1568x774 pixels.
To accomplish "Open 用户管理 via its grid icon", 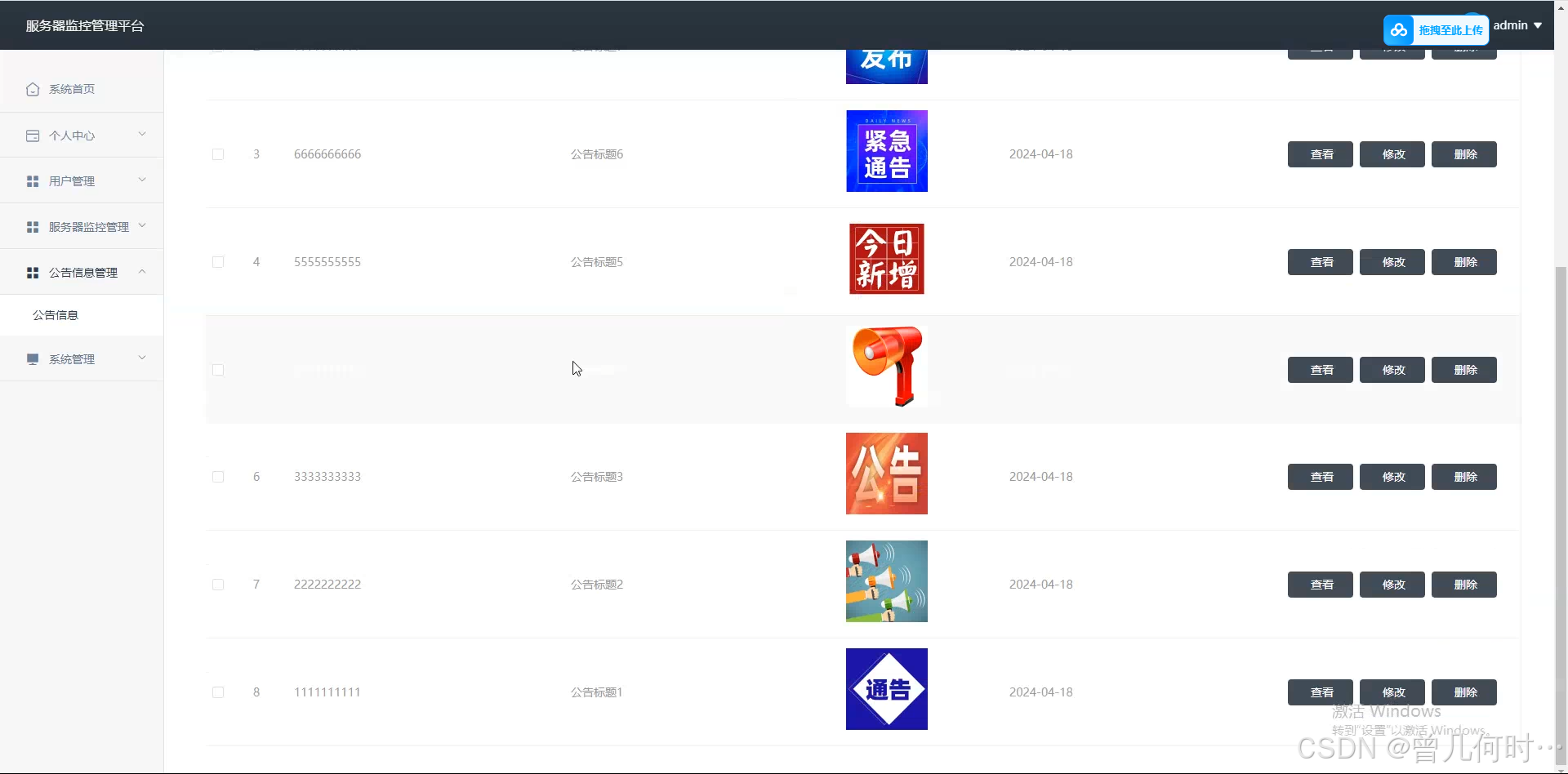I will (x=33, y=181).
